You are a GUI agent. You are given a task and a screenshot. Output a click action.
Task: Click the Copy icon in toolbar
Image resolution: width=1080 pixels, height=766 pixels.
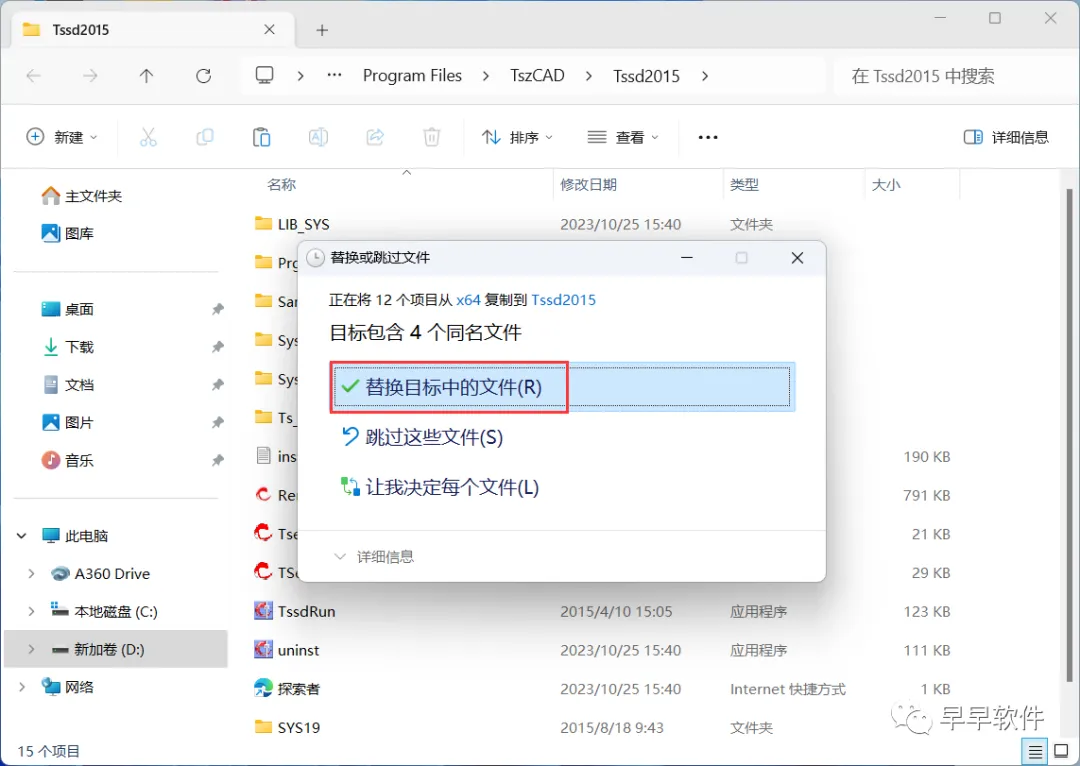[x=205, y=137]
